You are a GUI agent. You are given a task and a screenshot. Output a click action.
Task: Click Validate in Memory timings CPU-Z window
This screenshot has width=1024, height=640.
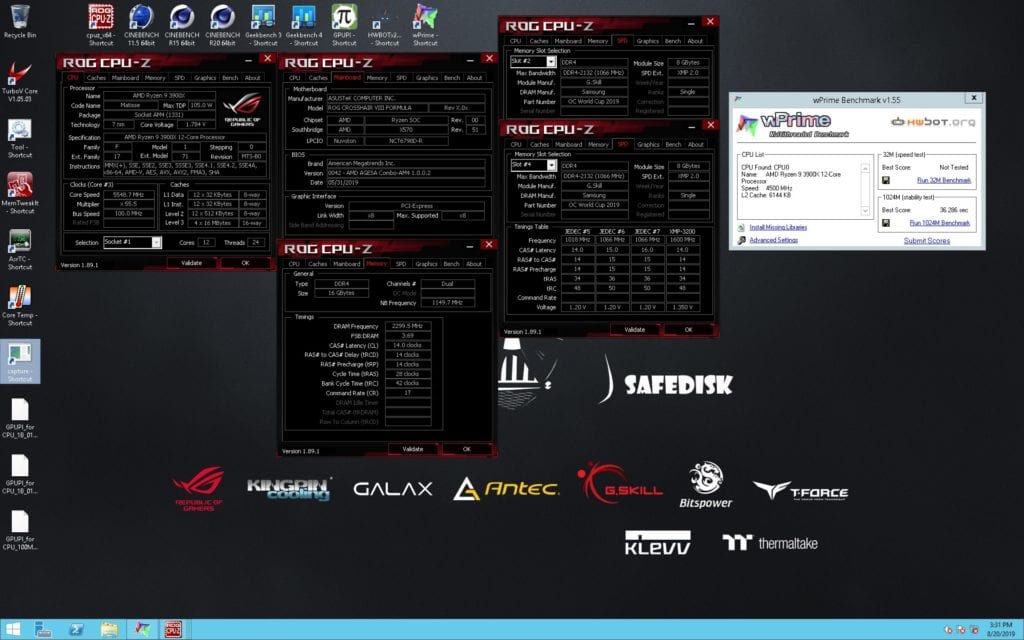point(413,449)
